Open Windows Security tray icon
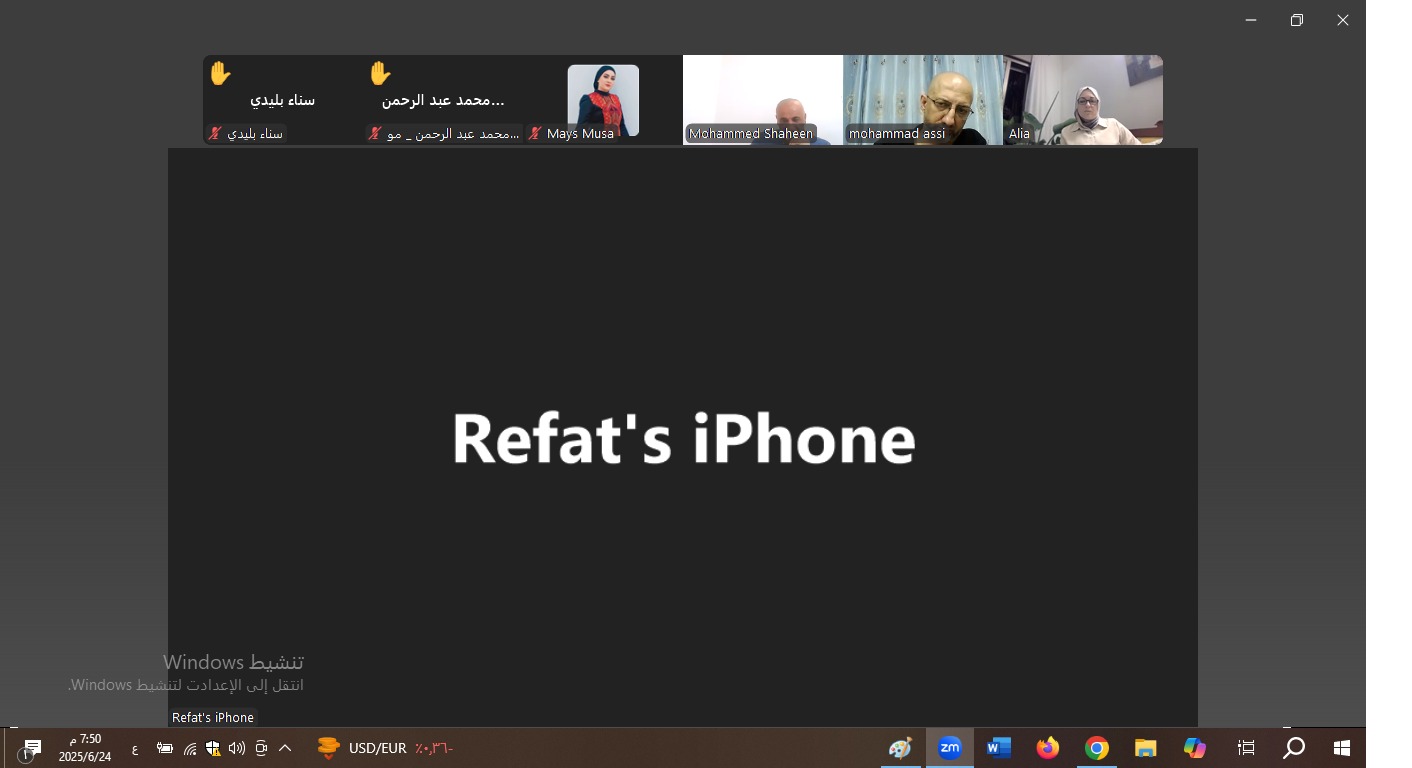The width and height of the screenshot is (1412, 768). pyautogui.click(x=213, y=748)
